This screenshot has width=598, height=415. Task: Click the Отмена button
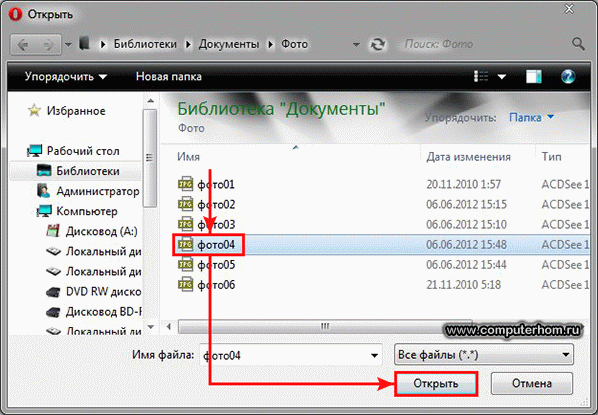(532, 383)
